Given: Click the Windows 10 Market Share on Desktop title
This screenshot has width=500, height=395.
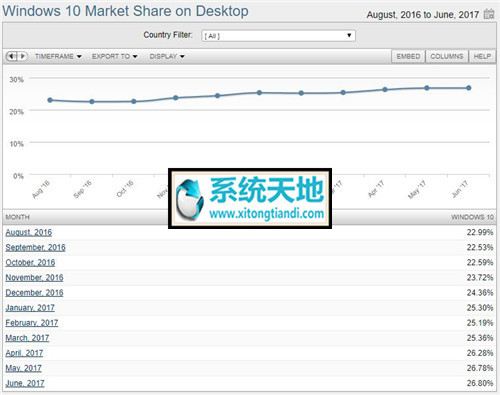Looking at the screenshot, I should 125,11.
